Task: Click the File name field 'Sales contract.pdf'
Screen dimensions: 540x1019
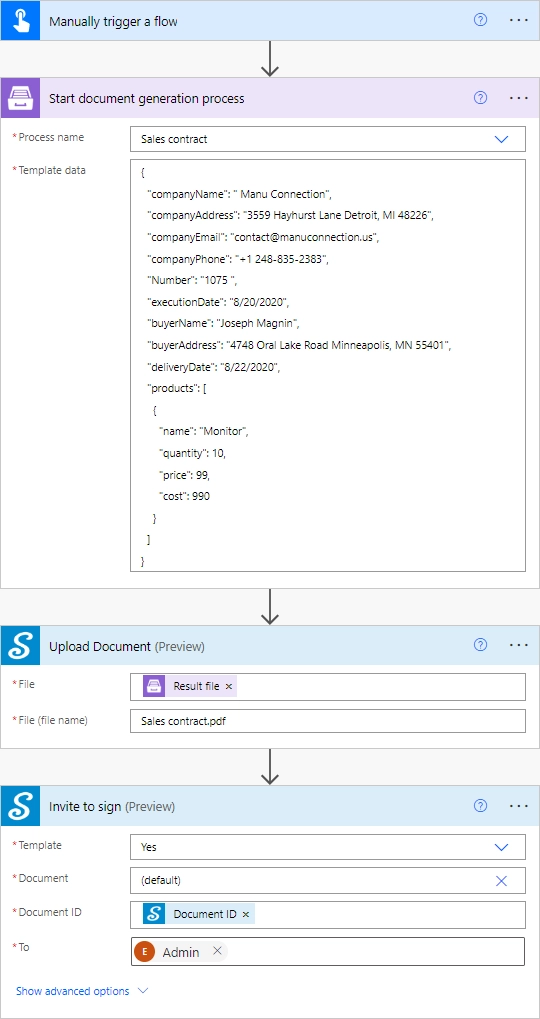Action: (x=328, y=721)
